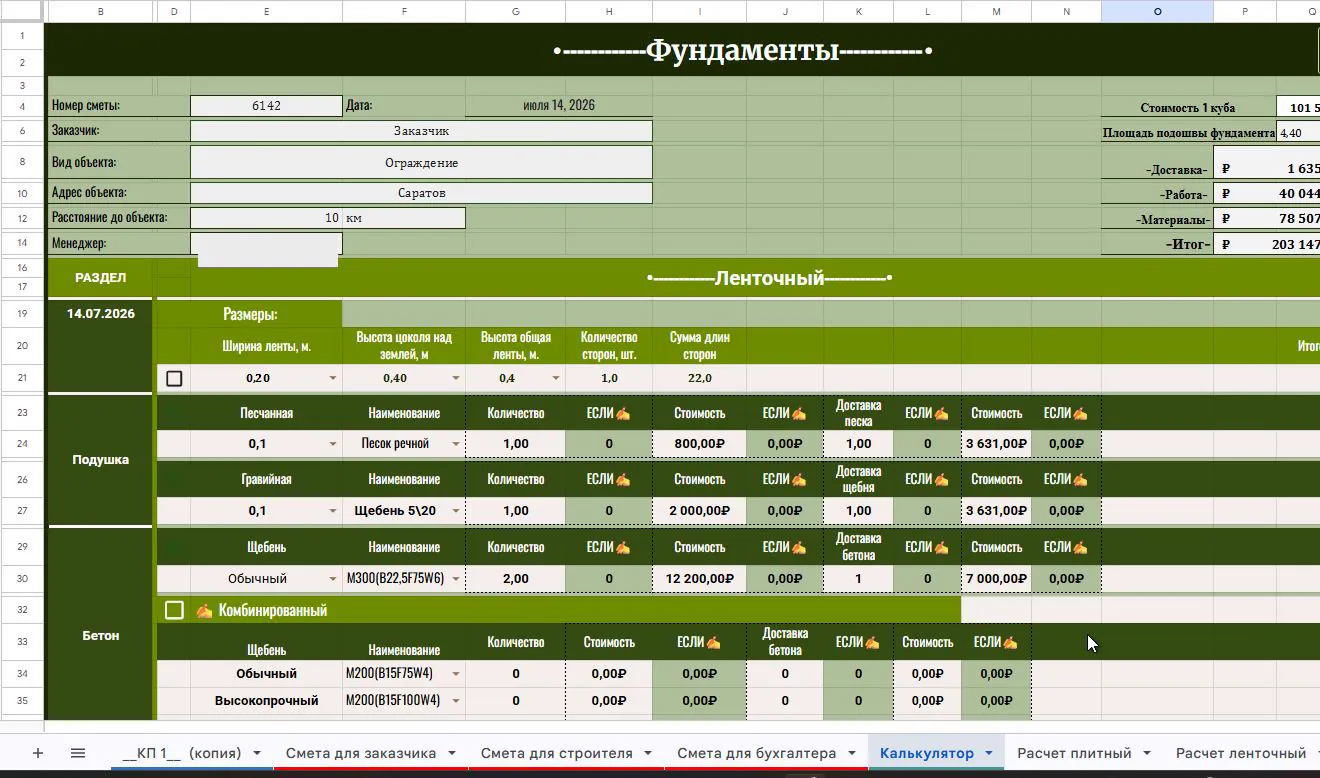Open the Щебень 5\20 dropdown arrow

[x=456, y=511]
